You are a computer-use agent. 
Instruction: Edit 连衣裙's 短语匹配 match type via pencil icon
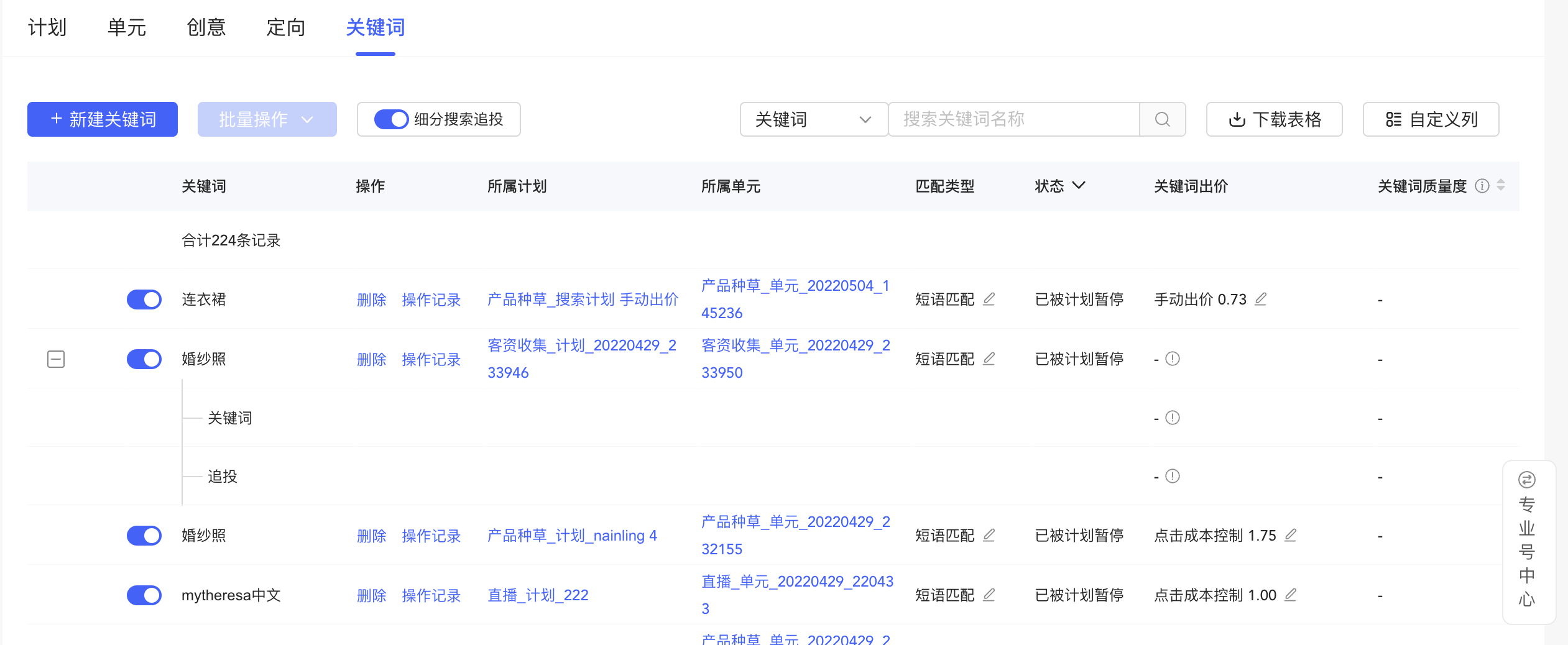pos(990,299)
